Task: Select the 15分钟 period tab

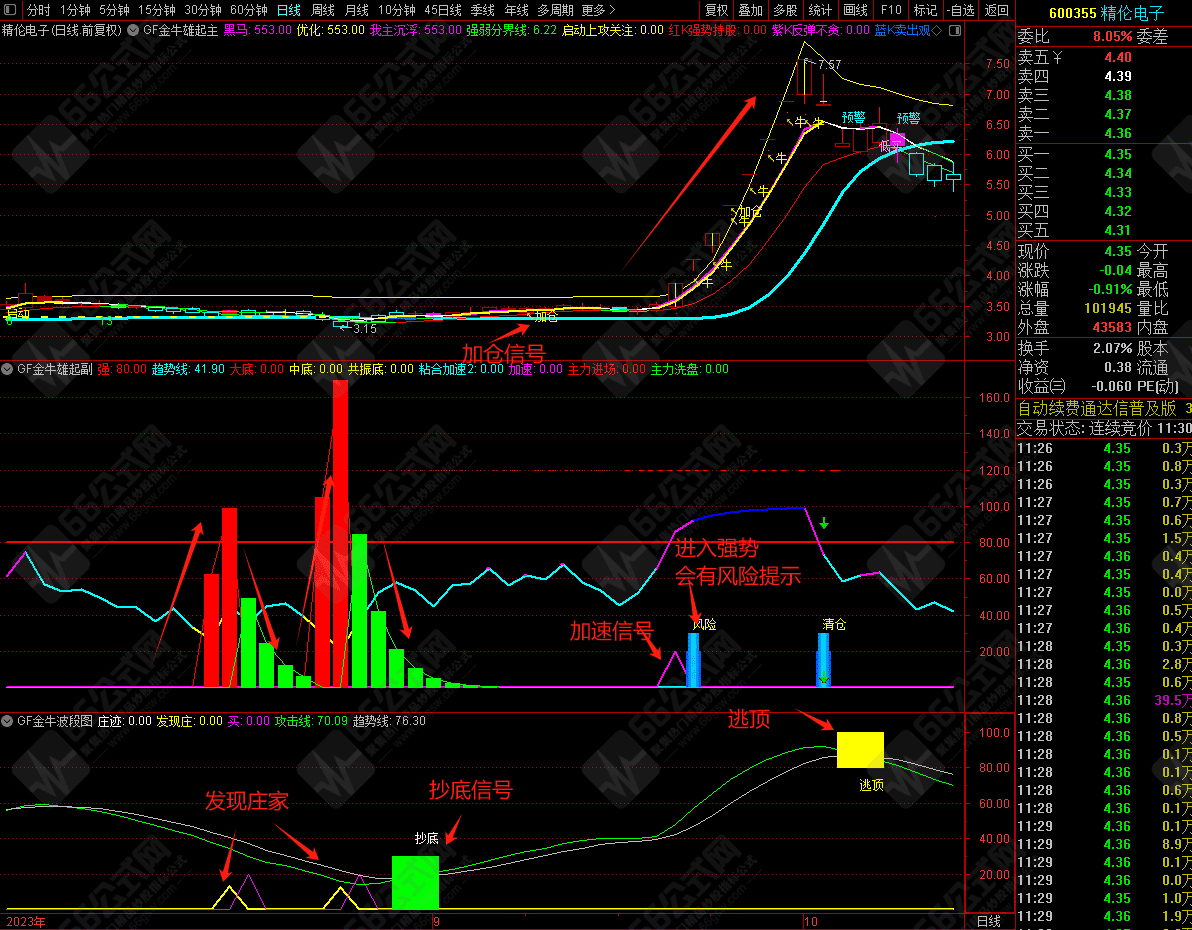Action: pos(157,10)
